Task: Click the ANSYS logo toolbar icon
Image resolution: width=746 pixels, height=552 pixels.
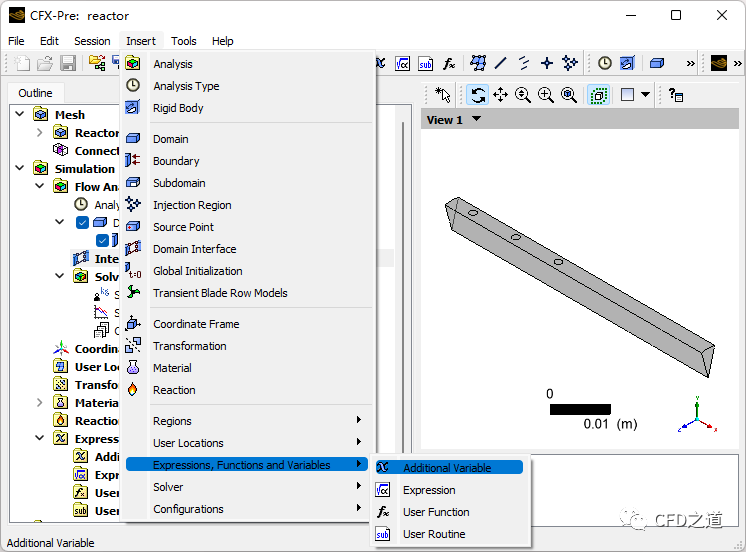Action: click(718, 63)
